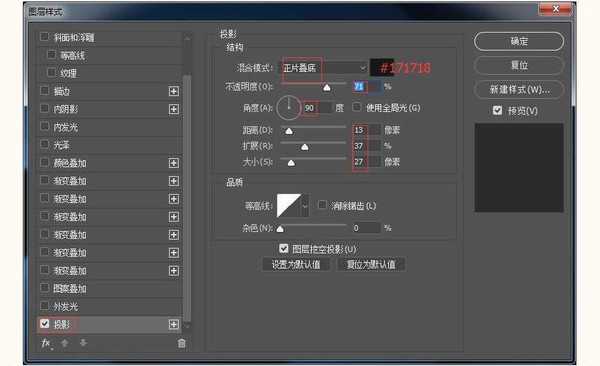Click the 扩展 field showing 37
The image size is (600, 366).
[367, 146]
